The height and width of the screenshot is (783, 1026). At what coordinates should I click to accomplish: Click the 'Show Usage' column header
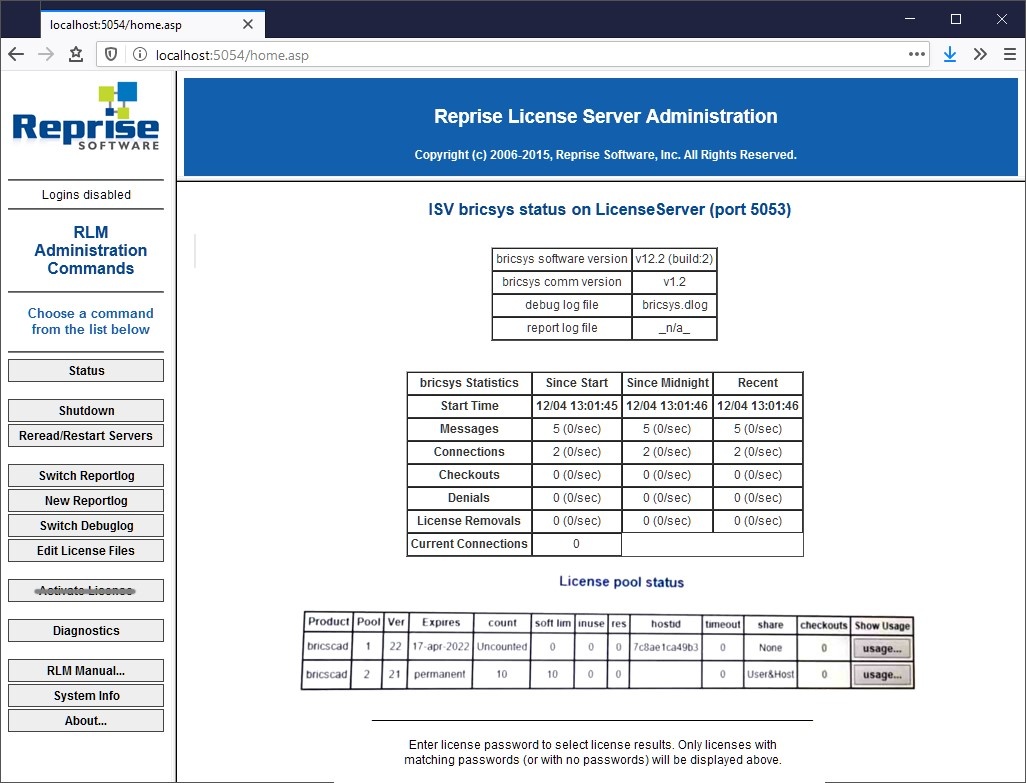coord(882,625)
